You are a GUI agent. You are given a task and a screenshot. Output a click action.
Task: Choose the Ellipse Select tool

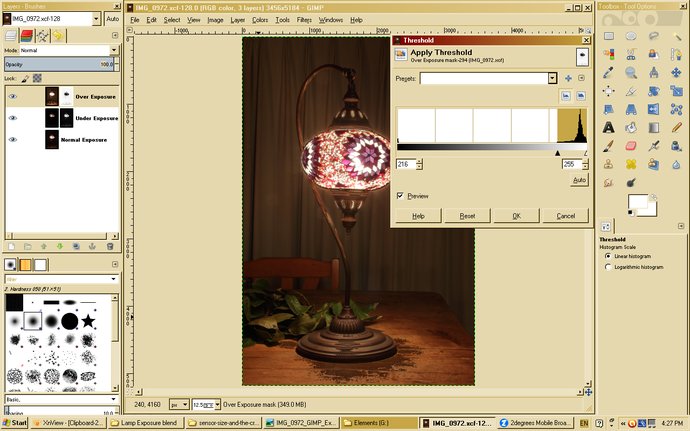point(631,37)
